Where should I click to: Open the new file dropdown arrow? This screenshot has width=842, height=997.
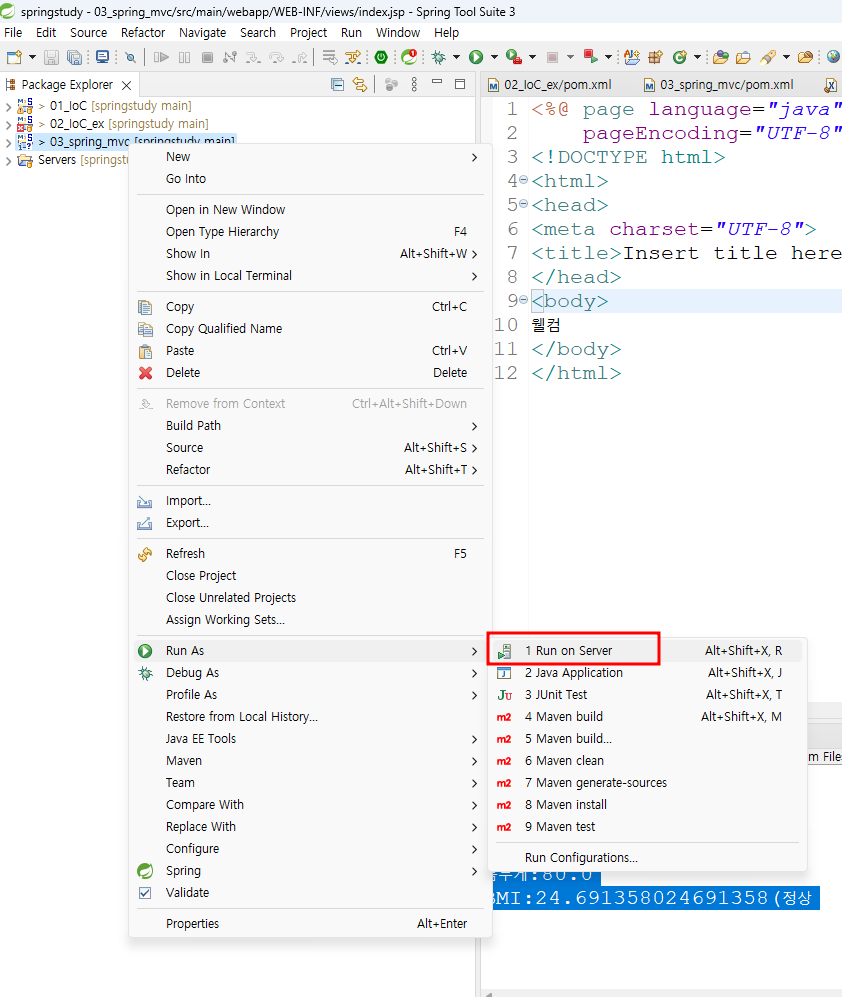click(x=32, y=57)
